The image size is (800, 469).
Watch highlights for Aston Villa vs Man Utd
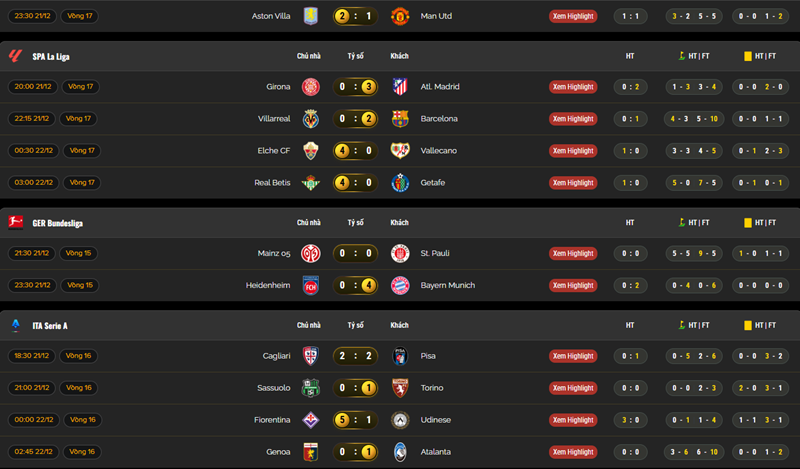coord(572,16)
